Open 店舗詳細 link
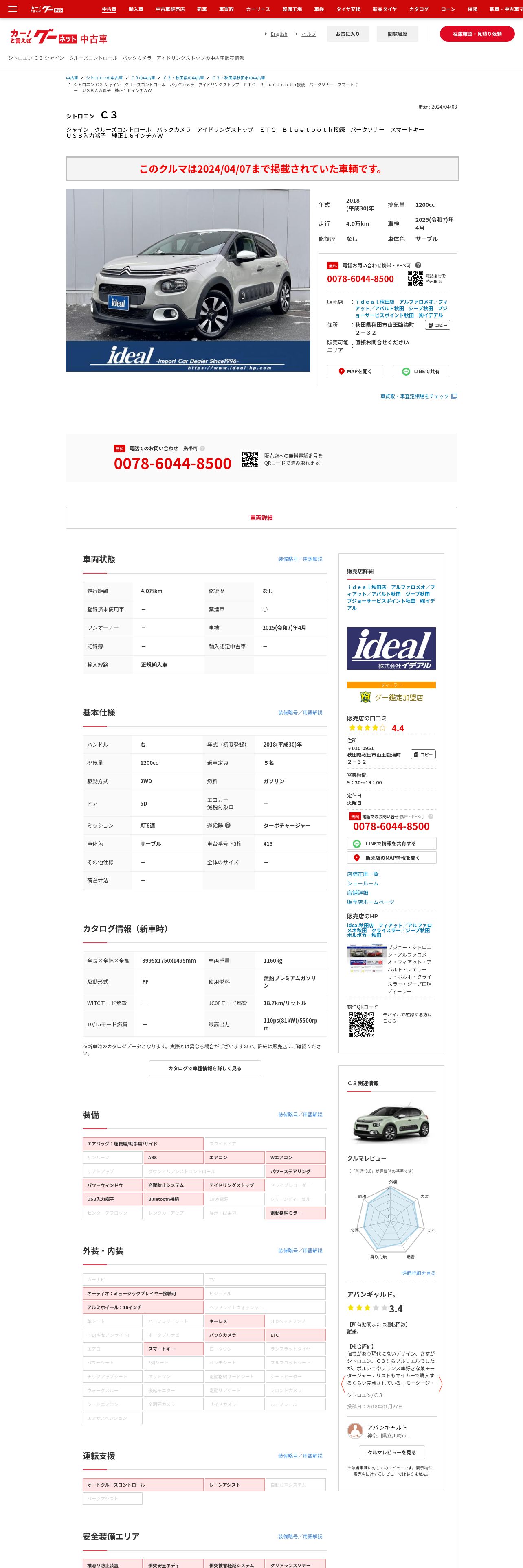This screenshot has height=1568, width=523. click(x=358, y=893)
